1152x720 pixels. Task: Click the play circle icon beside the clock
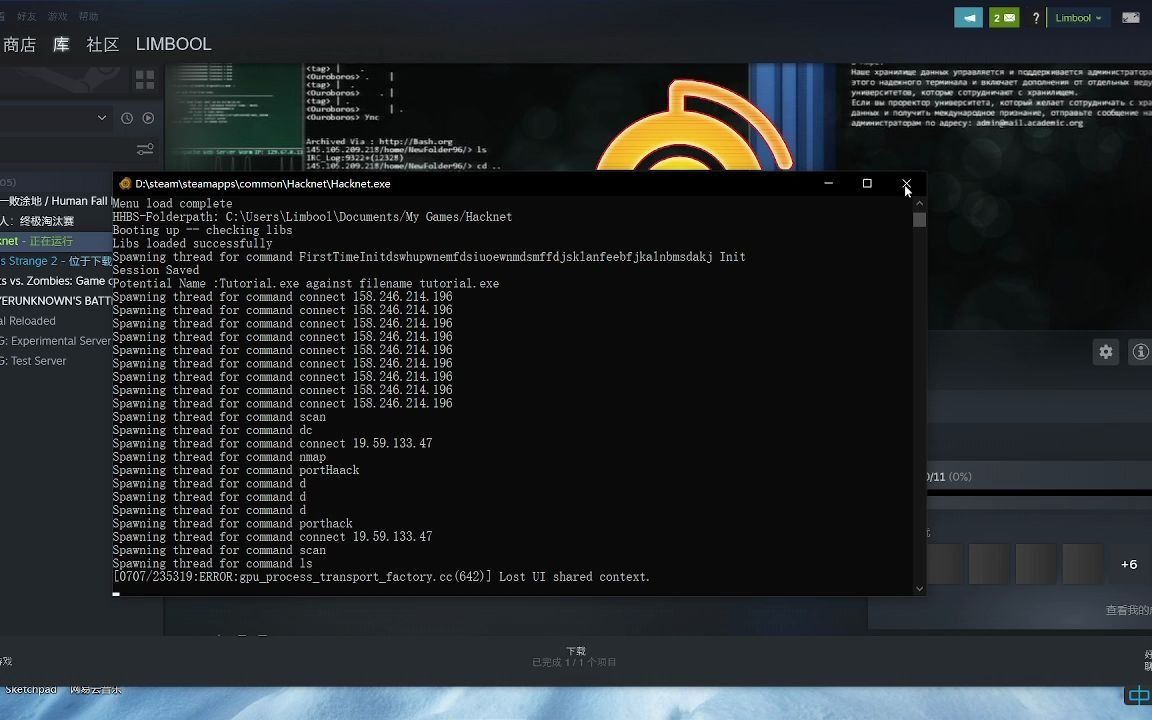pyautogui.click(x=148, y=118)
